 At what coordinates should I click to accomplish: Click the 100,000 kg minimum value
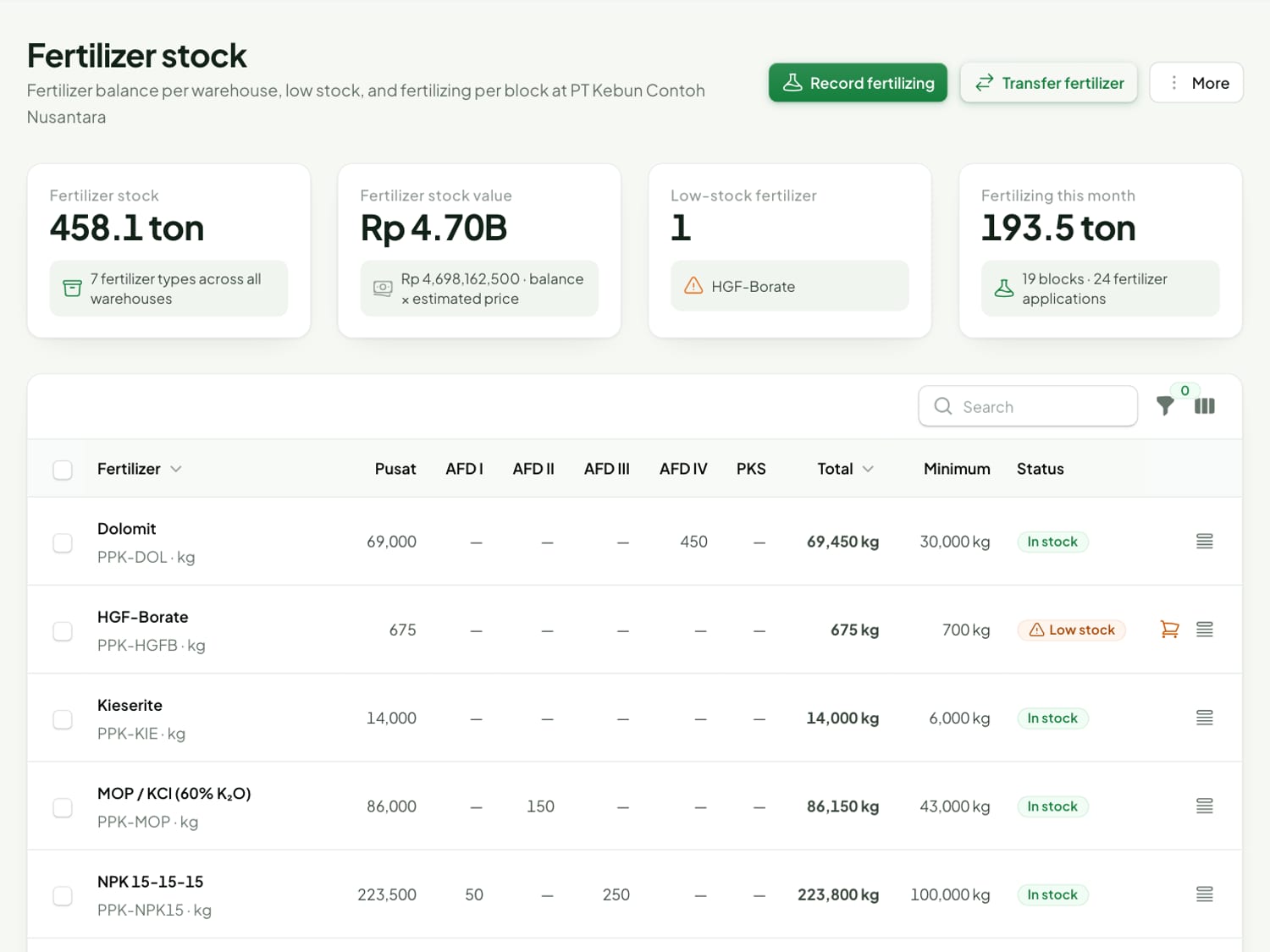pyautogui.click(x=950, y=894)
